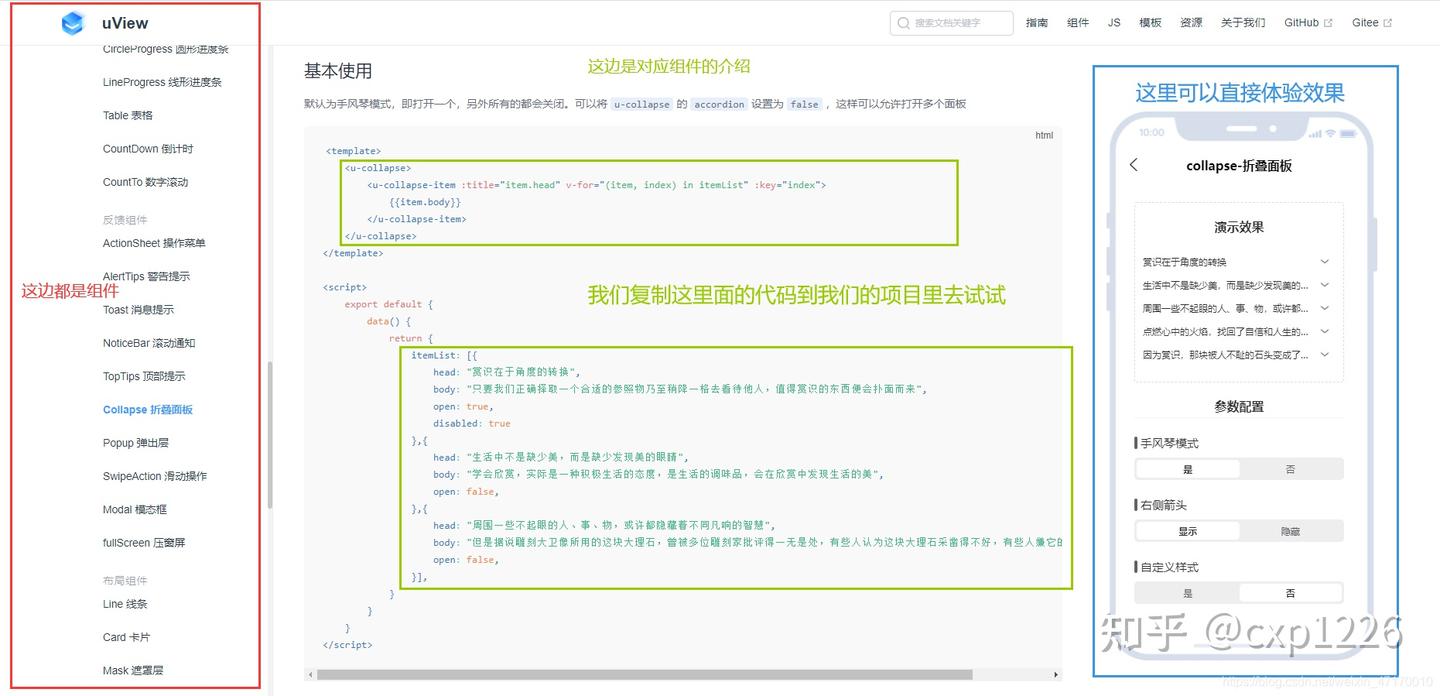Go to Card 卡片 in sidebar
The width and height of the screenshot is (1440, 696).
(x=126, y=637)
